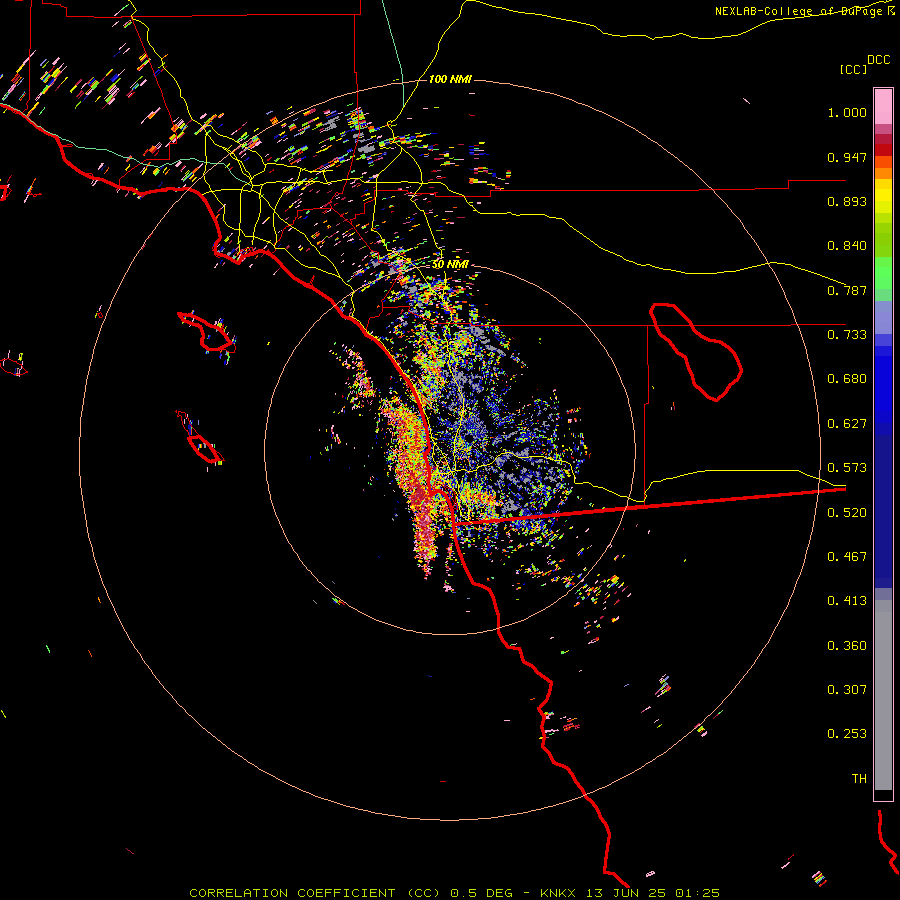This screenshot has width=900, height=900.
Task: Pick the bright green band of the scale
Action: 883,273
